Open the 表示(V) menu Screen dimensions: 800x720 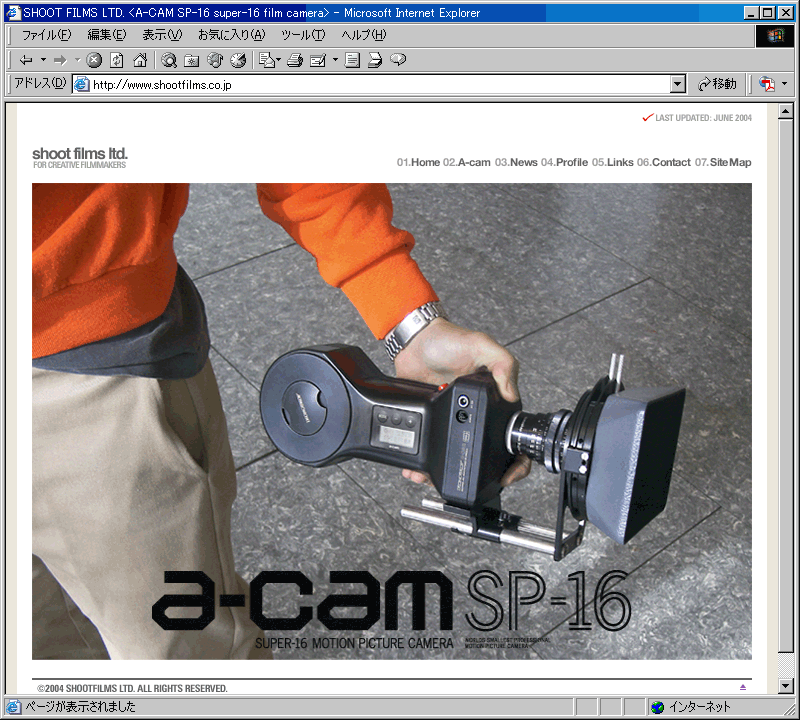tap(162, 35)
